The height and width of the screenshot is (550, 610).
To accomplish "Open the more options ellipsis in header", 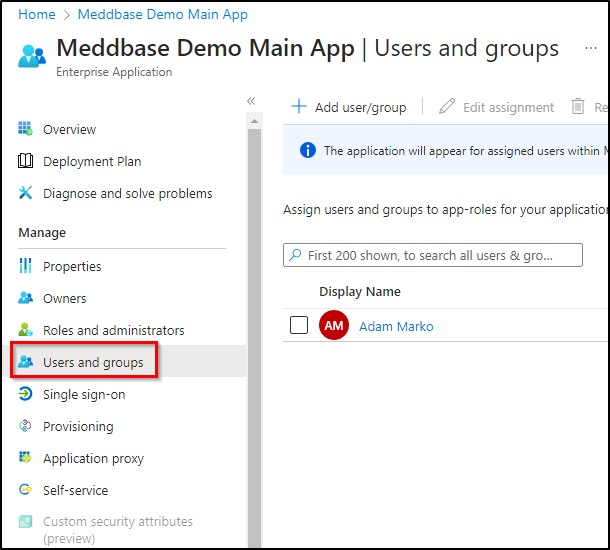I will [x=591, y=48].
